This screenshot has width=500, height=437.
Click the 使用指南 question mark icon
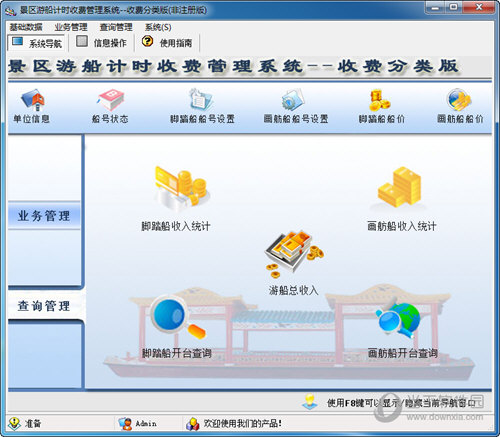pyautogui.click(x=147, y=41)
